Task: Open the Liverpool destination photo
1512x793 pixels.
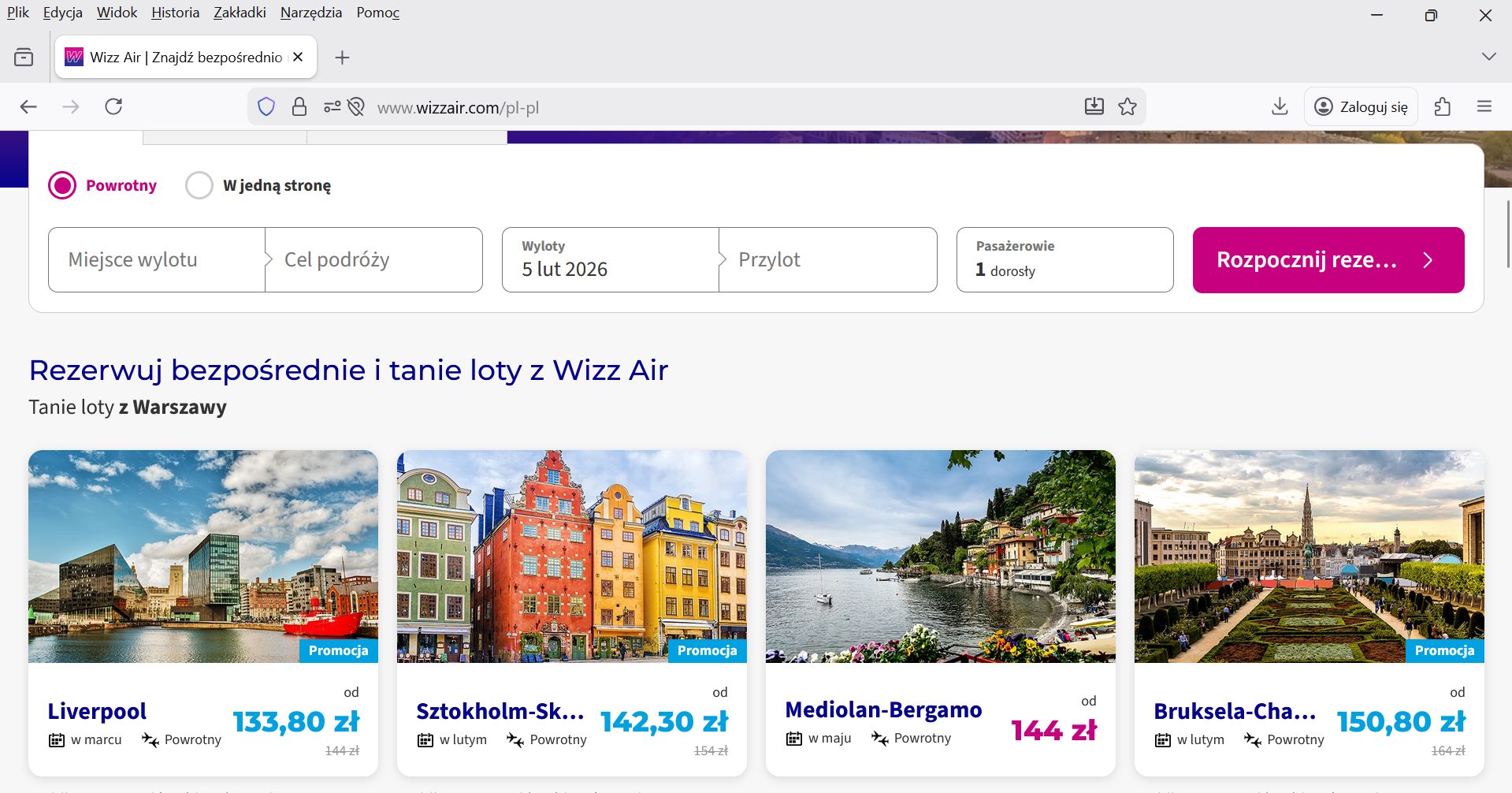Action: [x=203, y=557]
